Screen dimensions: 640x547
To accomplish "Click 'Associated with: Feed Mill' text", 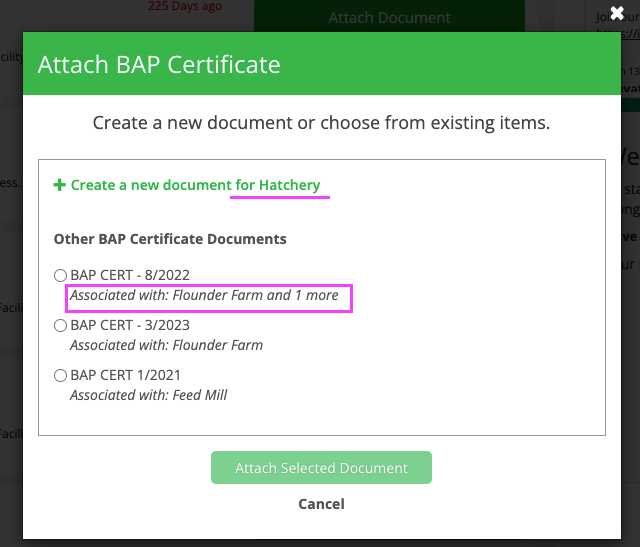I will [x=148, y=395].
